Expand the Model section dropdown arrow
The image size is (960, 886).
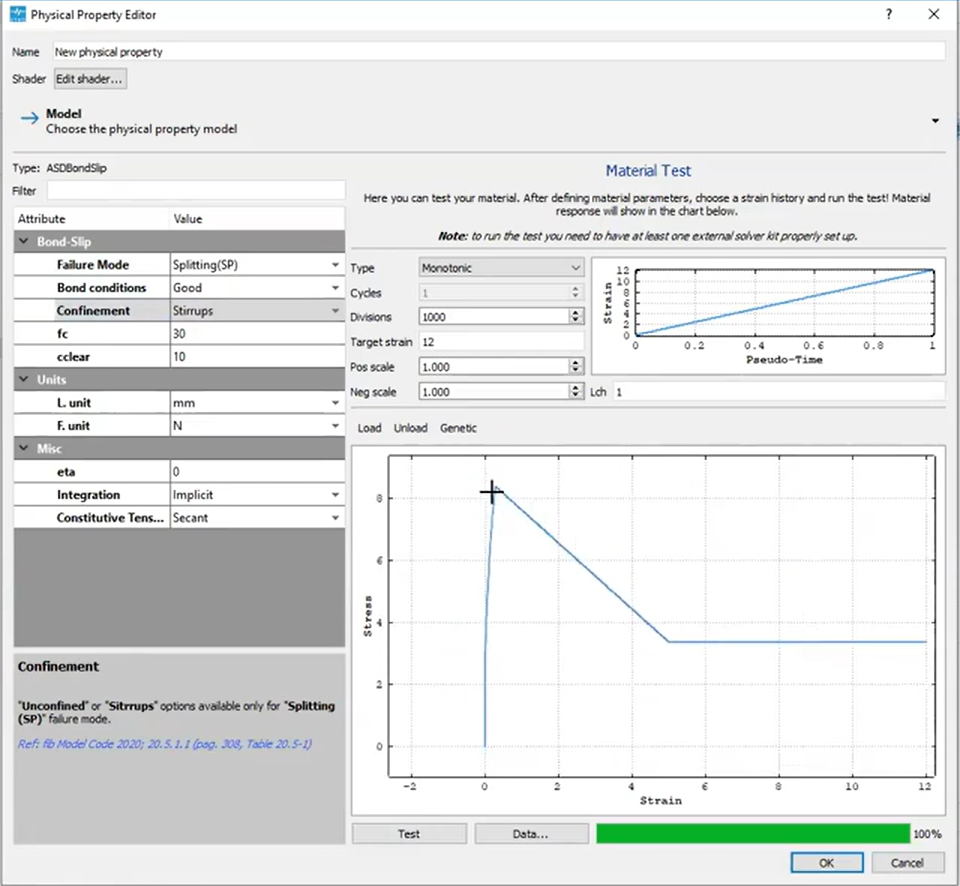935,121
